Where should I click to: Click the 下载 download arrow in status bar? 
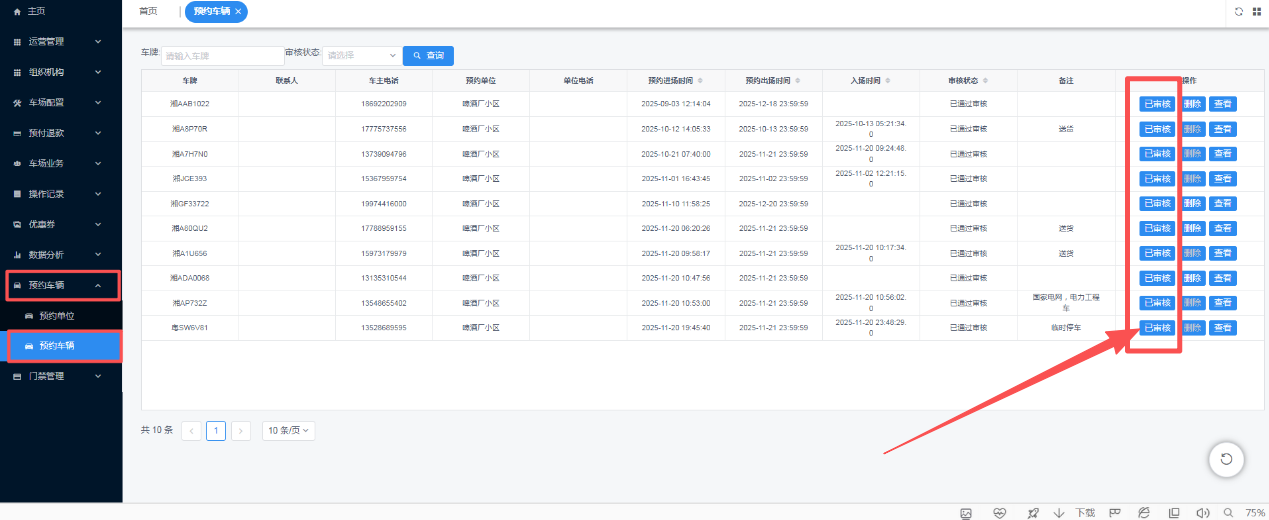1059,513
